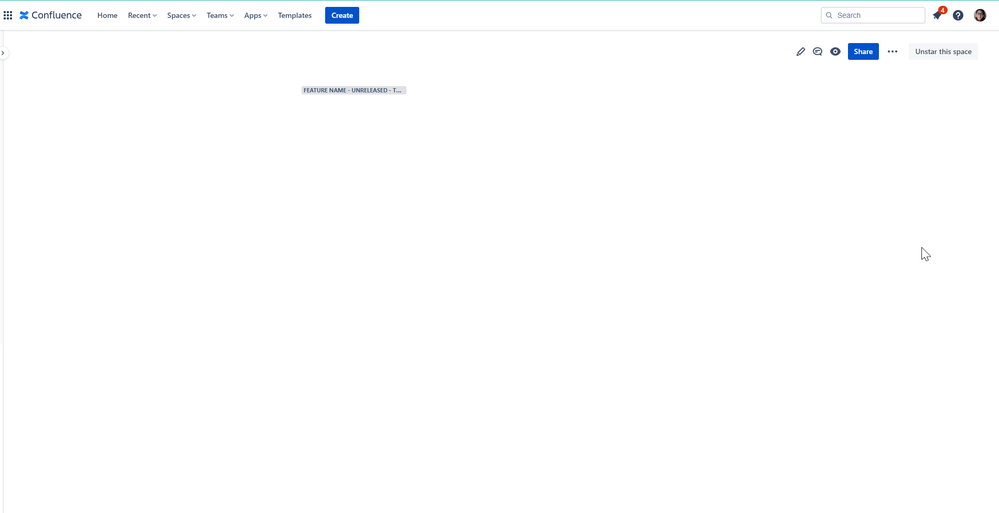
Task: Expand the collapsed left sidebar
Action: pyautogui.click(x=3, y=52)
